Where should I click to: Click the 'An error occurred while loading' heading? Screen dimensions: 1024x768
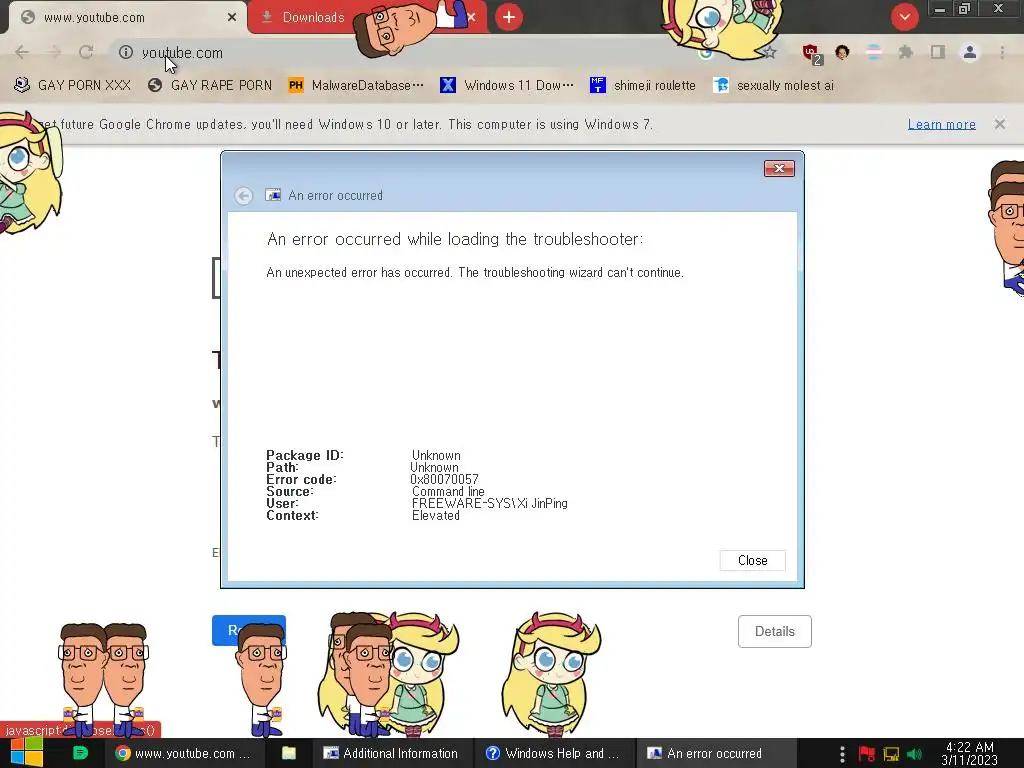pos(455,239)
